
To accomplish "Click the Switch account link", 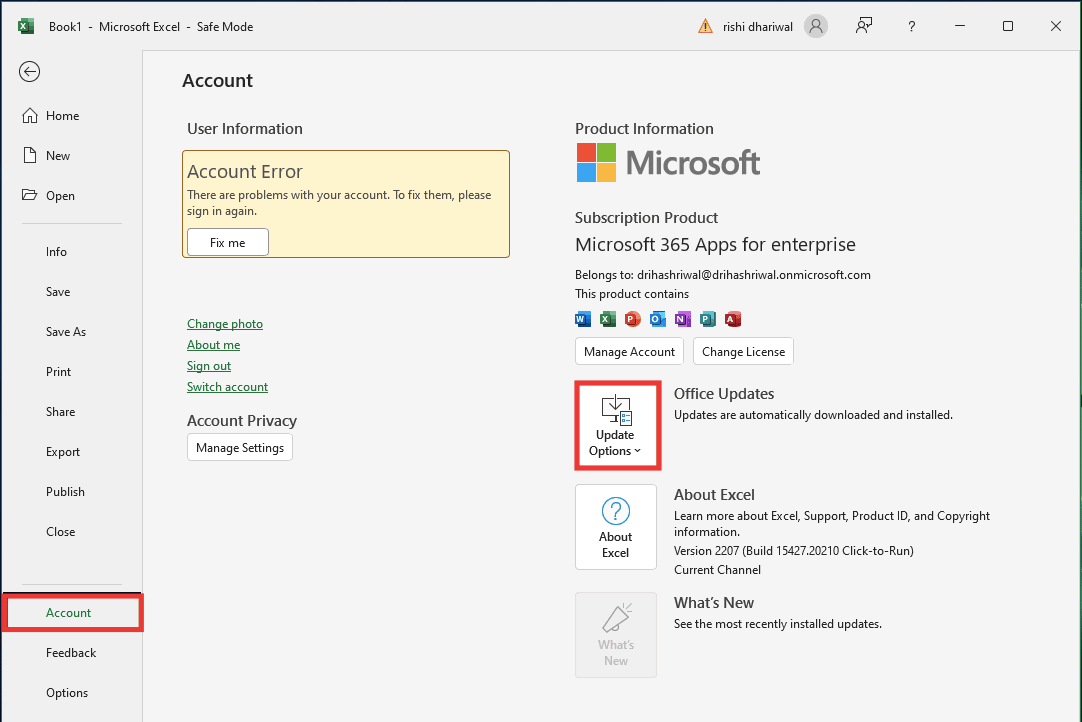I will [227, 387].
